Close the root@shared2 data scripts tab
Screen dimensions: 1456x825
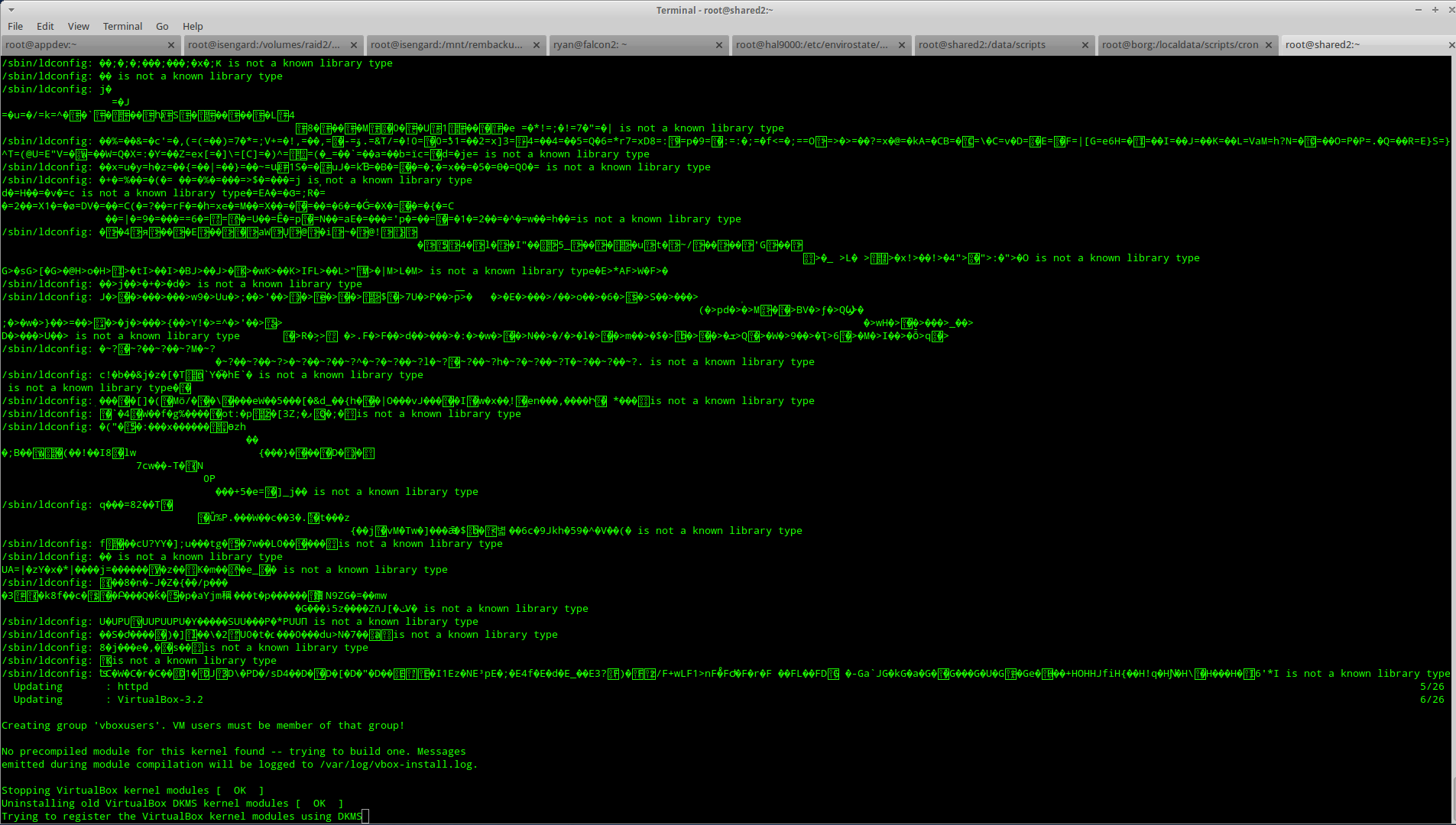point(1085,45)
